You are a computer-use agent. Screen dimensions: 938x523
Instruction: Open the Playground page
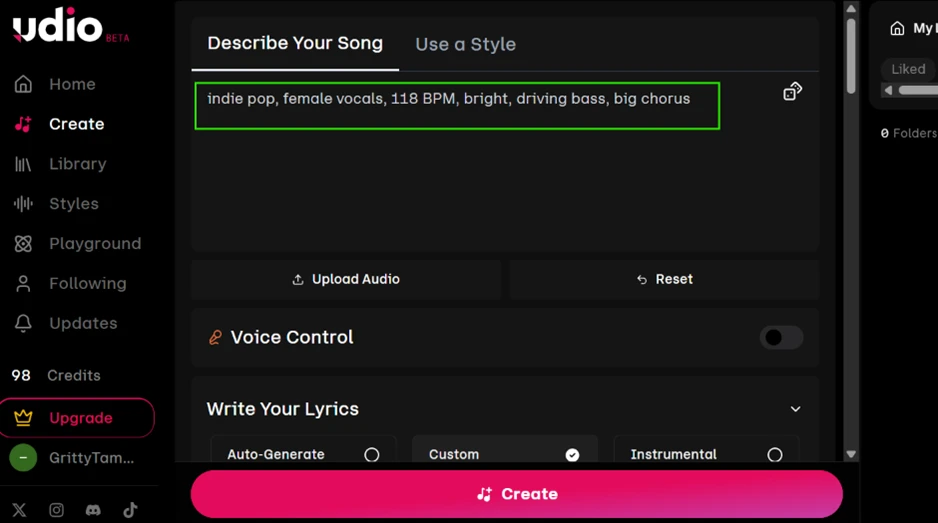pos(78,244)
